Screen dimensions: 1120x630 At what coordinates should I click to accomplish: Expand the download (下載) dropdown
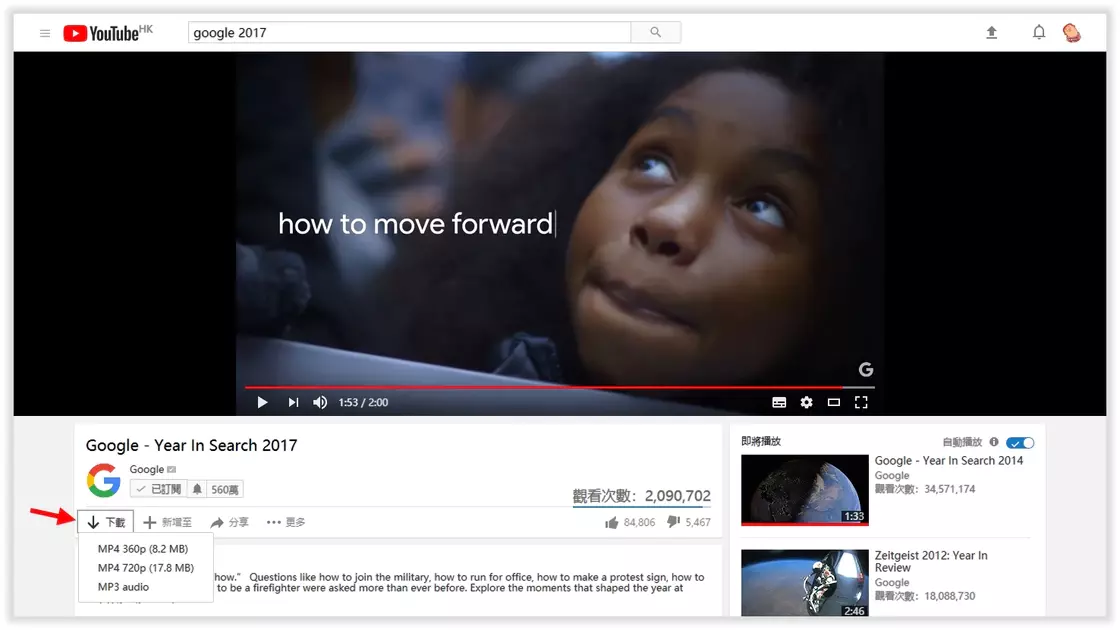(106, 522)
